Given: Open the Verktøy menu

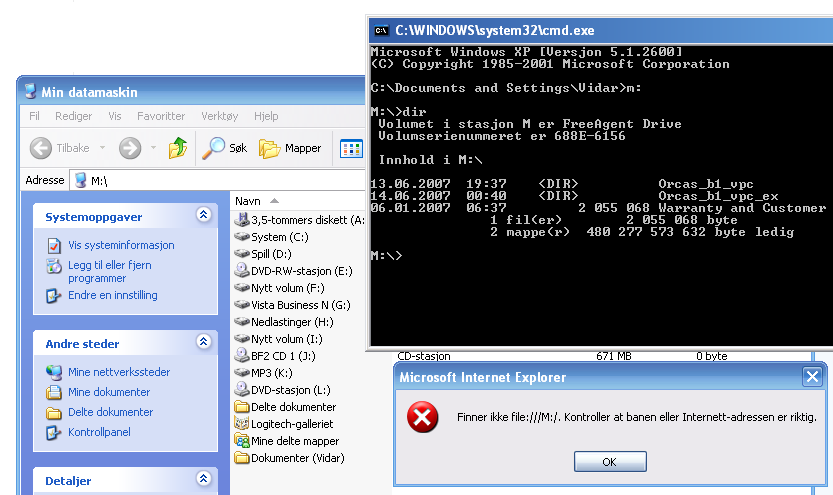Looking at the screenshot, I should (219, 116).
